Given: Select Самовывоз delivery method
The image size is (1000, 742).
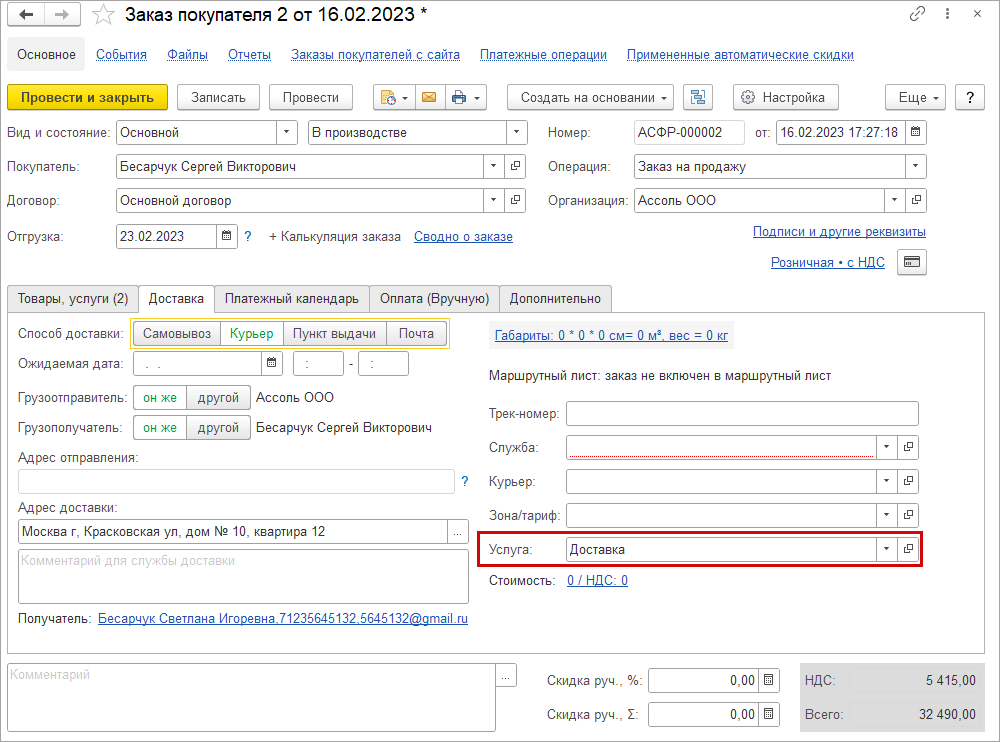Looking at the screenshot, I should 177,334.
